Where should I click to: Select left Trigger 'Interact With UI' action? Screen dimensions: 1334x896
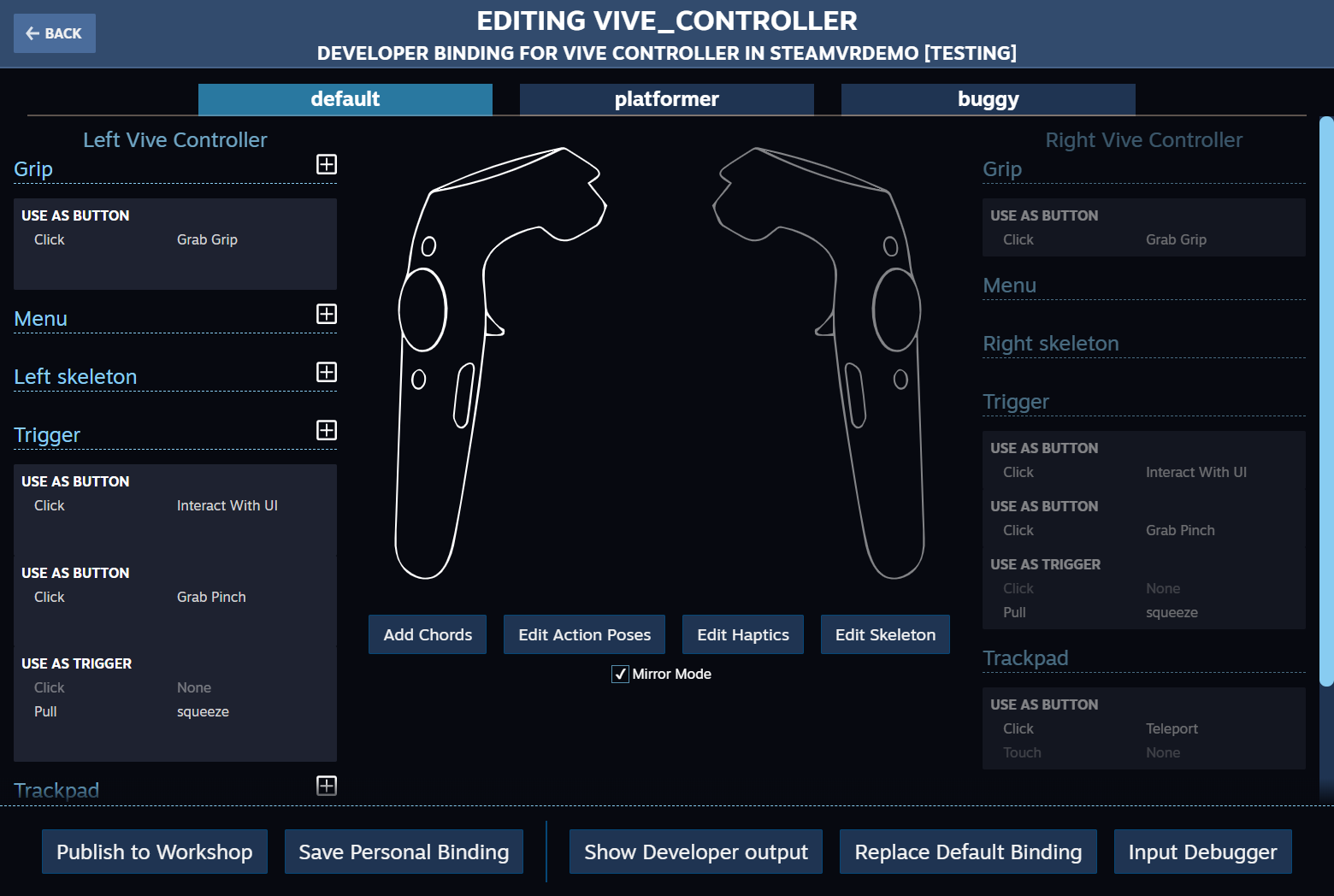(227, 505)
